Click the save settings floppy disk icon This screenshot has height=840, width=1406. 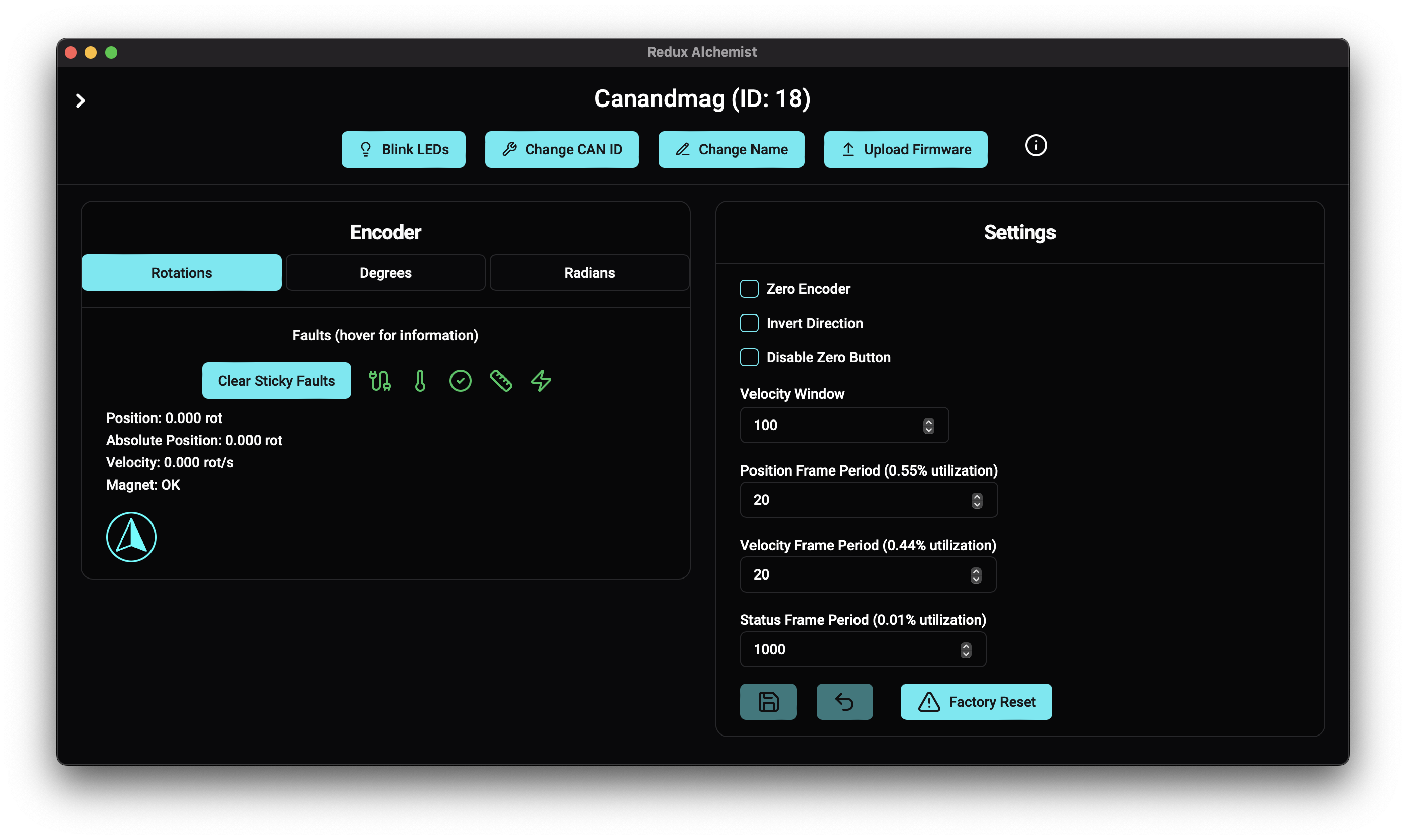click(x=768, y=702)
